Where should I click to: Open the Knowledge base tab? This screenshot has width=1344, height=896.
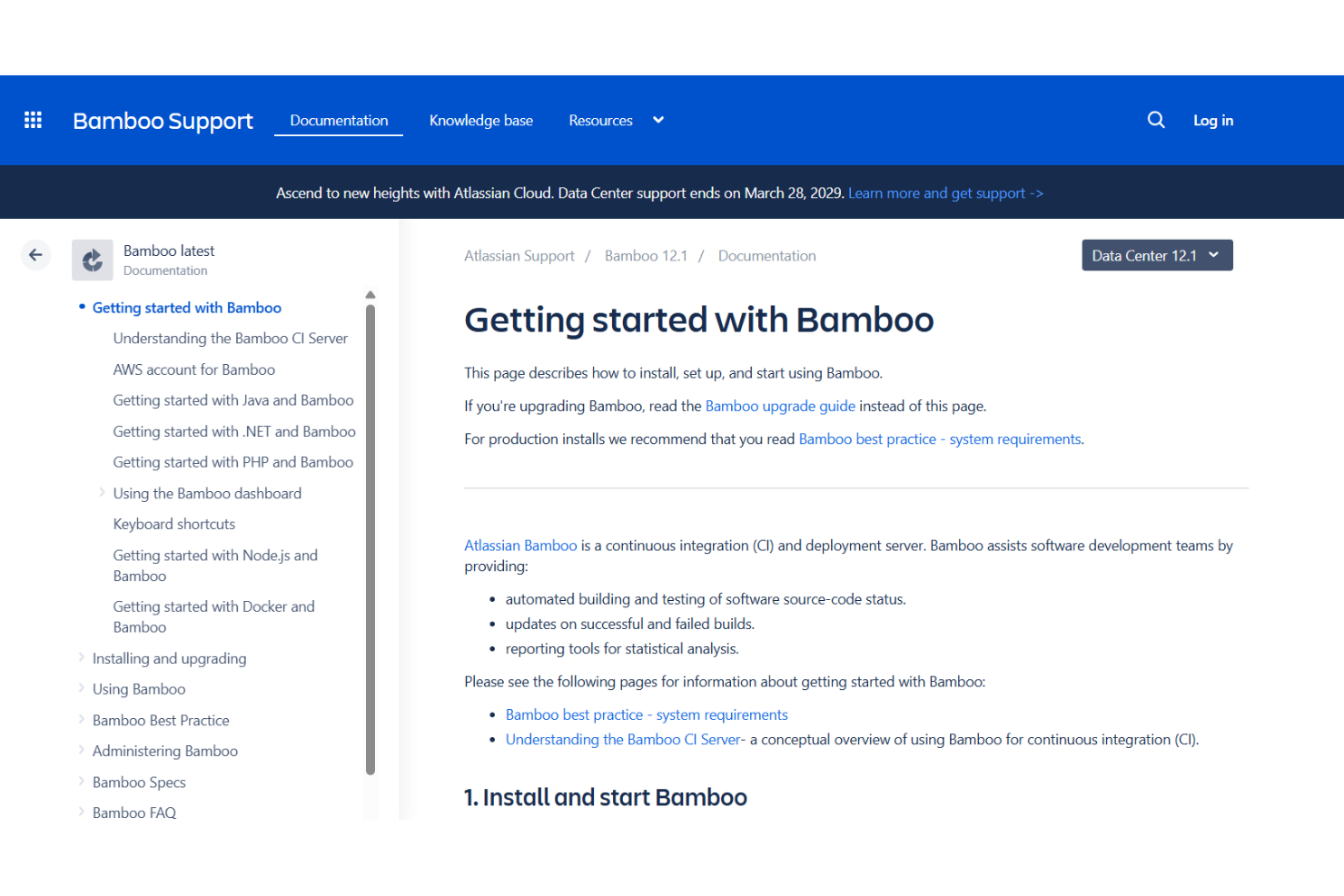(x=481, y=120)
